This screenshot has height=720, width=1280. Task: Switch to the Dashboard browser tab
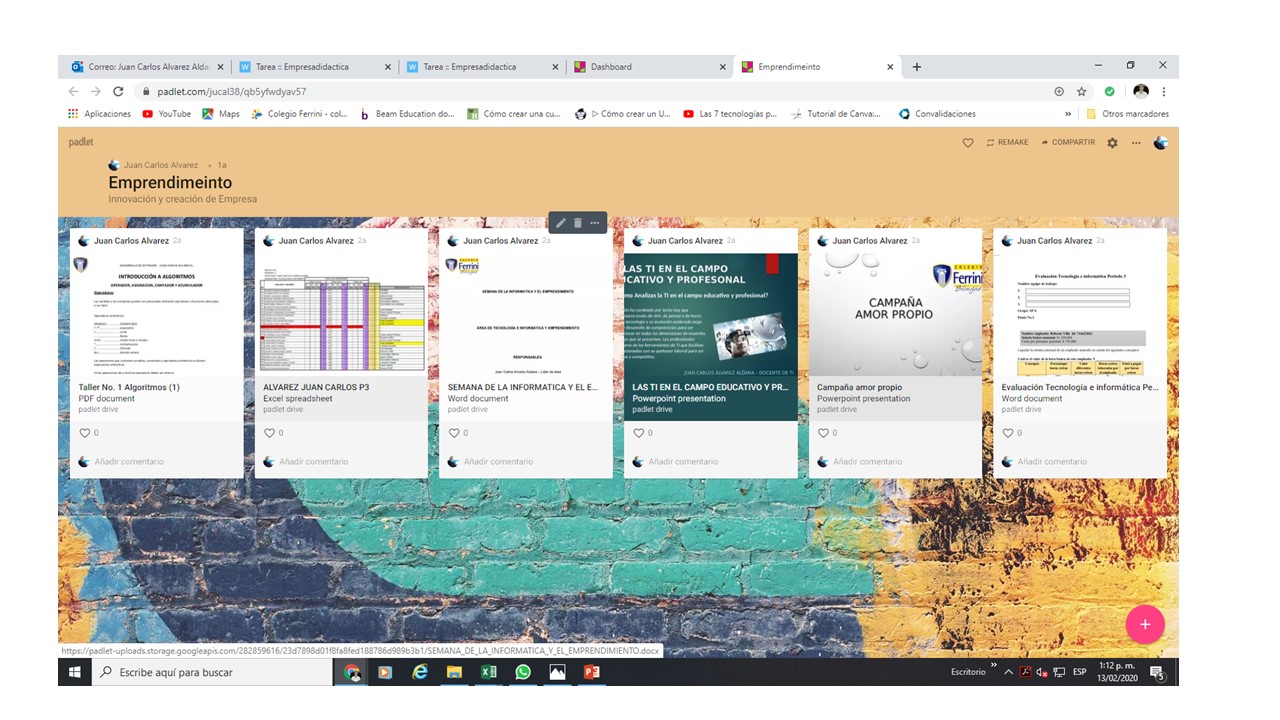(x=611, y=67)
